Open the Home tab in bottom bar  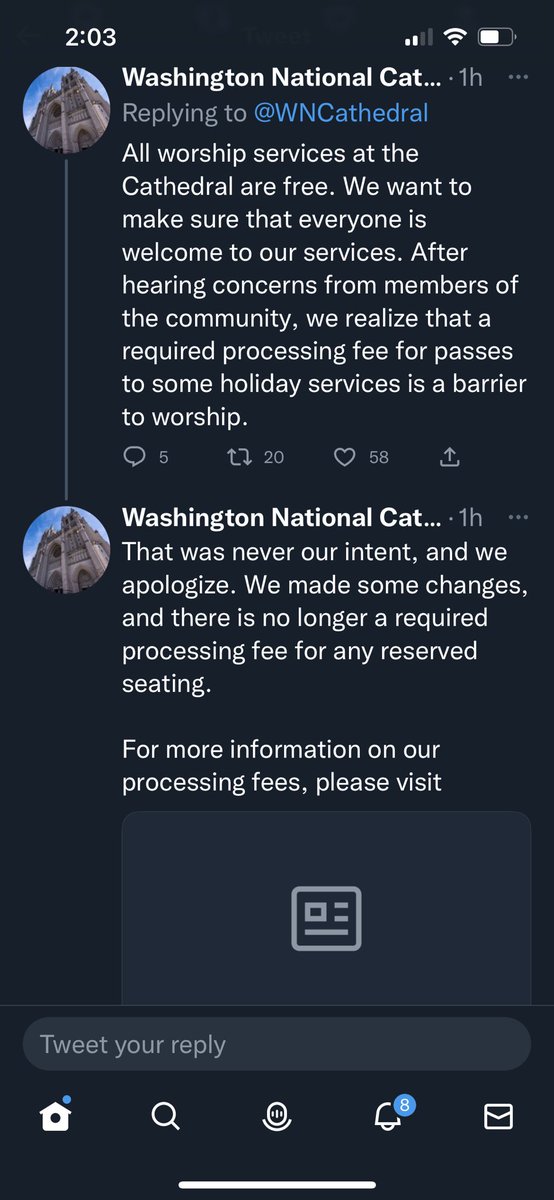pos(57,1116)
